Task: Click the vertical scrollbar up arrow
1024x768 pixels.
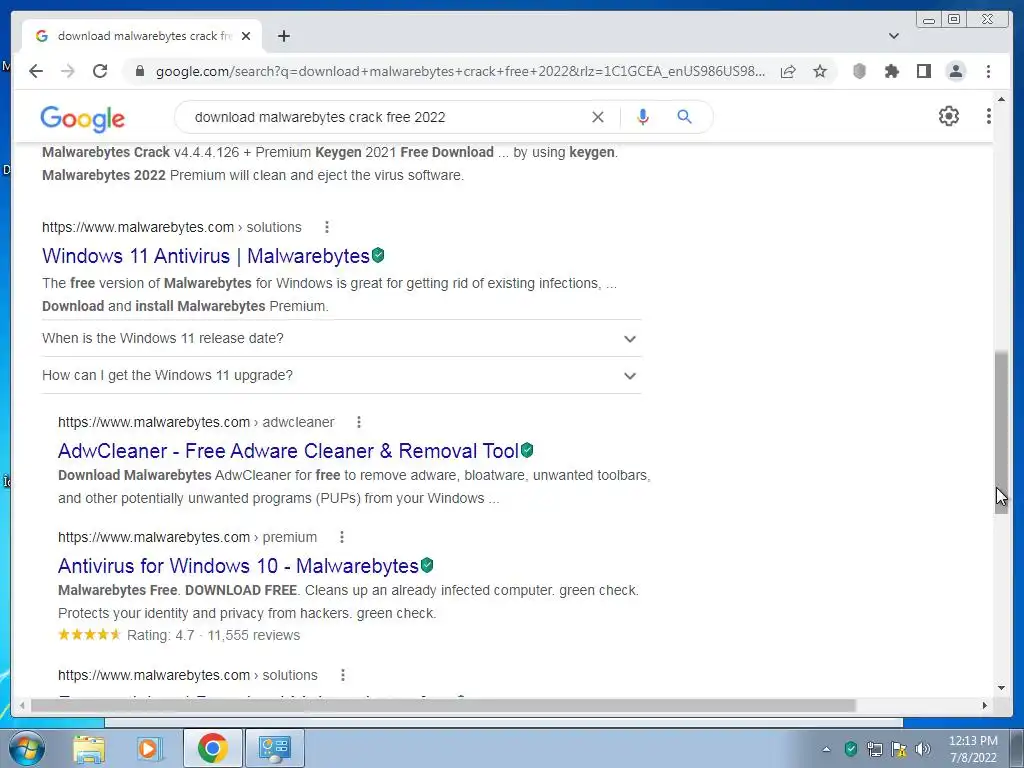Action: (1001, 100)
